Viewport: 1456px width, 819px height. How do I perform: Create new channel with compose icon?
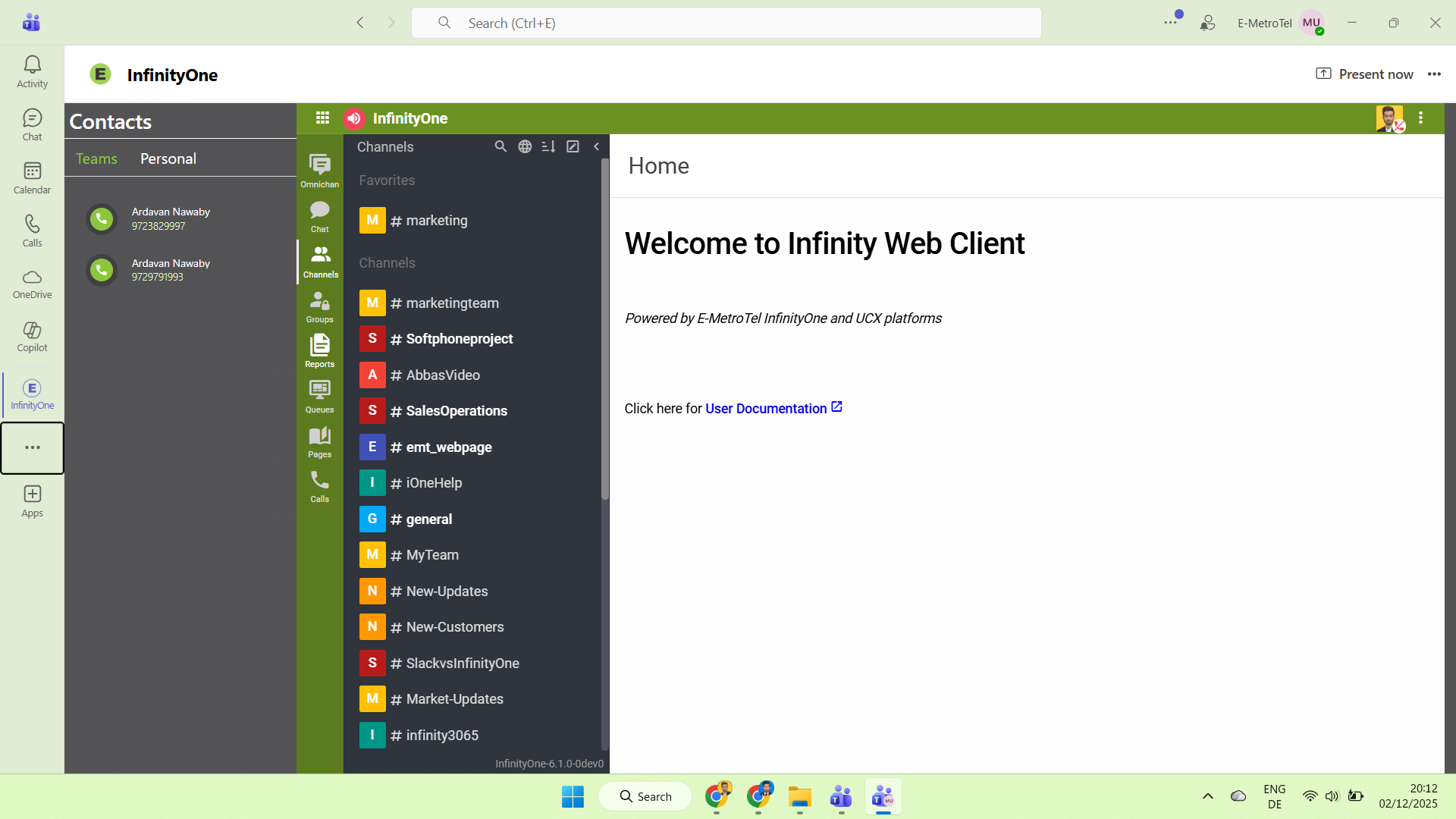573,146
